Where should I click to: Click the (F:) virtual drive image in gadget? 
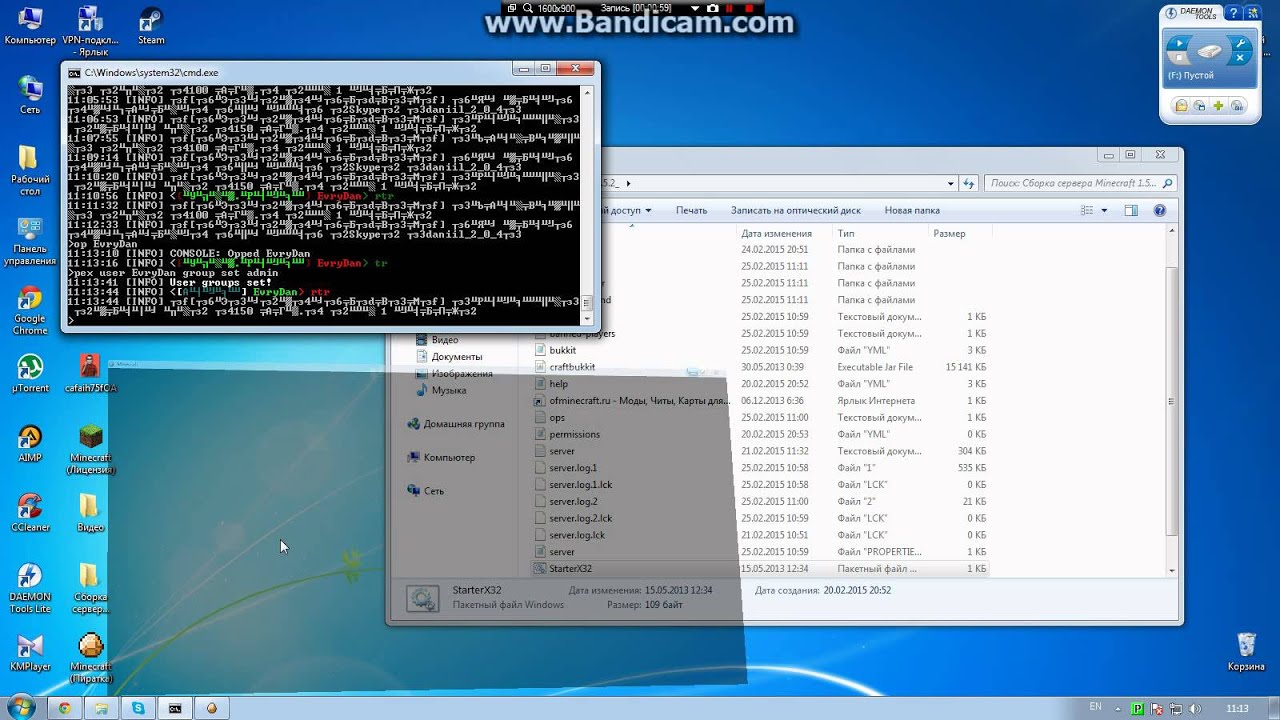[1211, 51]
